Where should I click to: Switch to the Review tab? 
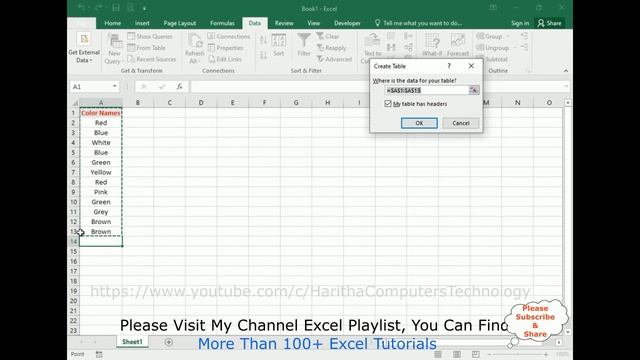[284, 23]
